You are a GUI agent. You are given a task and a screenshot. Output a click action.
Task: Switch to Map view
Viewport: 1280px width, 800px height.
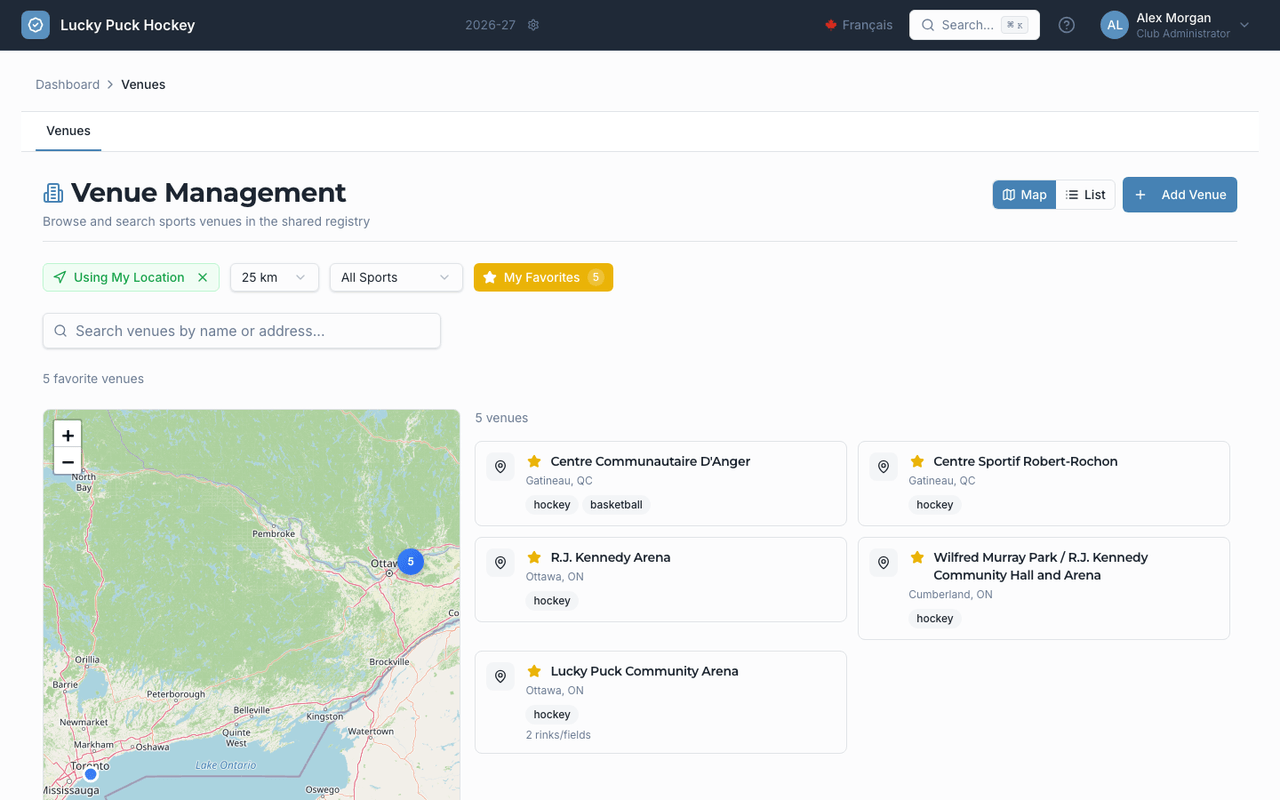tap(1024, 195)
